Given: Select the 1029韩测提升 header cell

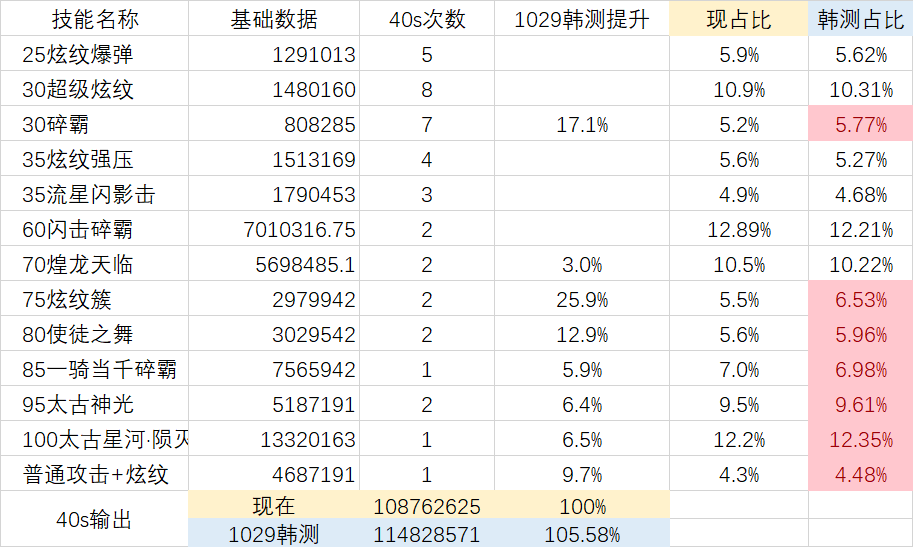Looking at the screenshot, I should [582, 19].
